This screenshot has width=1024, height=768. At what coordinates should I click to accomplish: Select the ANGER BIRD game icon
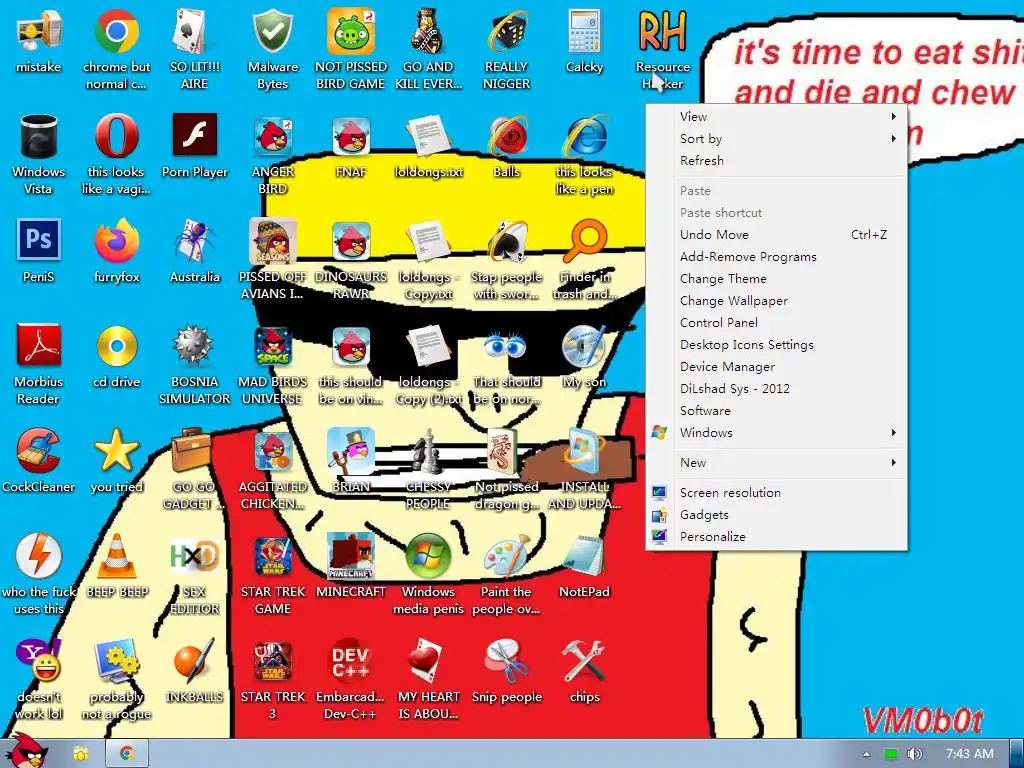click(x=272, y=136)
